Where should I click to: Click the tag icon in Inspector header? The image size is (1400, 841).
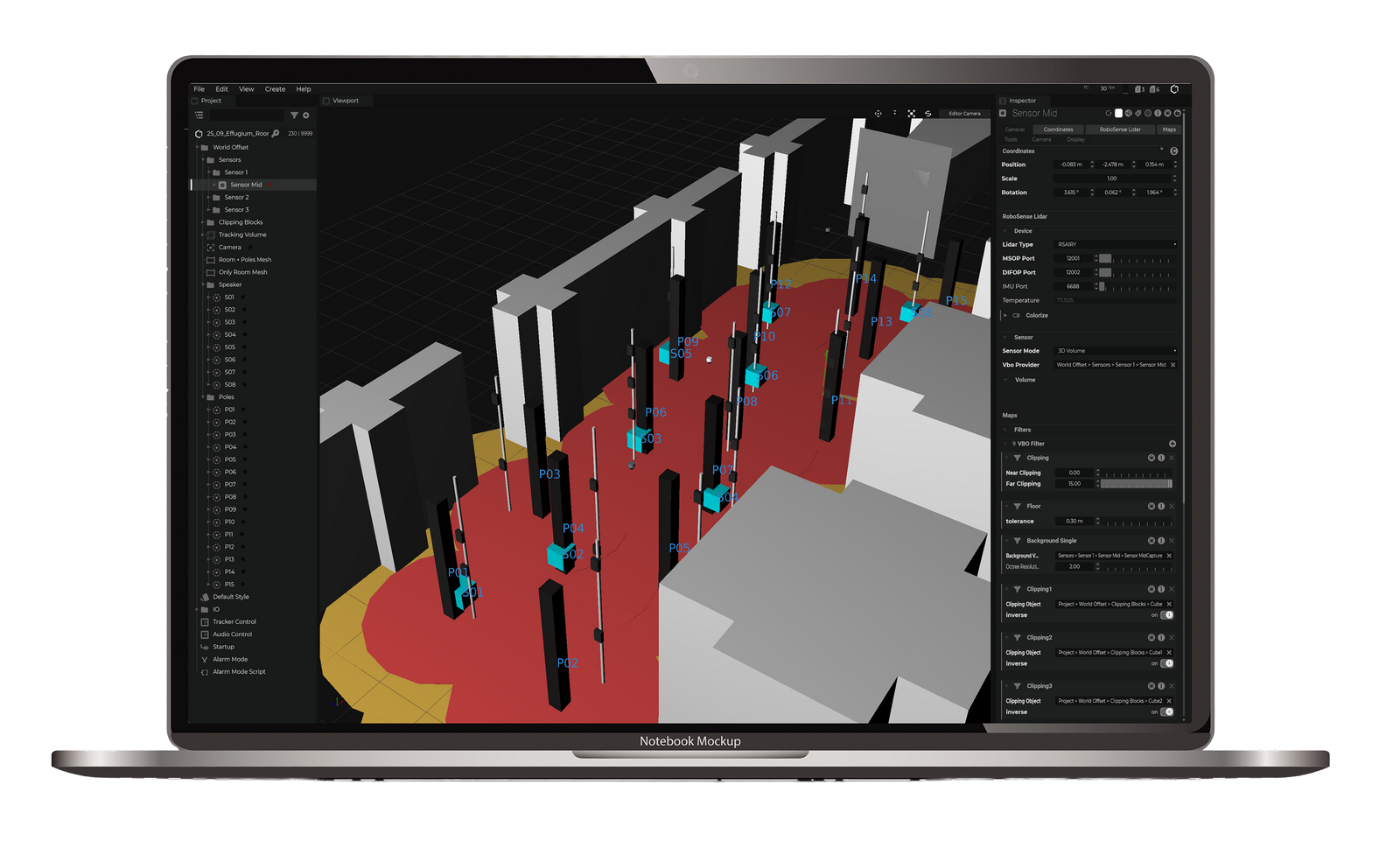(x=1137, y=114)
